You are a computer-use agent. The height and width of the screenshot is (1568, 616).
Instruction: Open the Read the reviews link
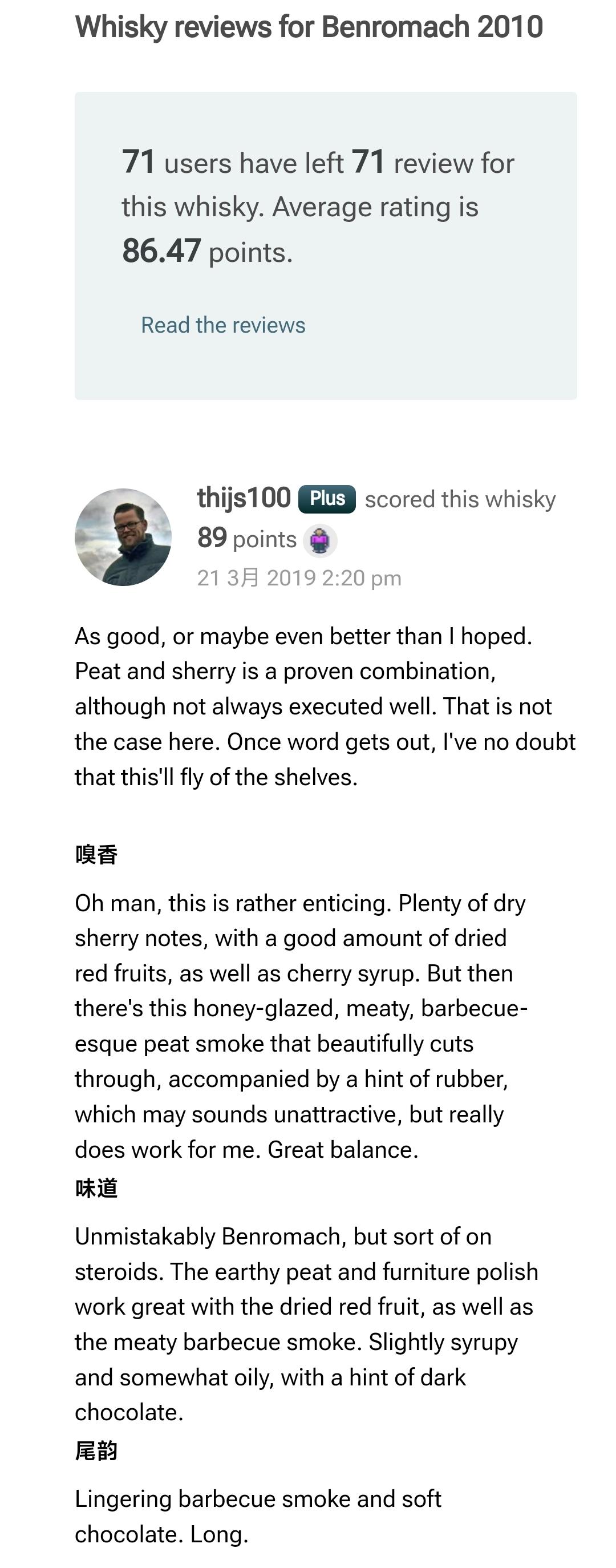pos(223,325)
